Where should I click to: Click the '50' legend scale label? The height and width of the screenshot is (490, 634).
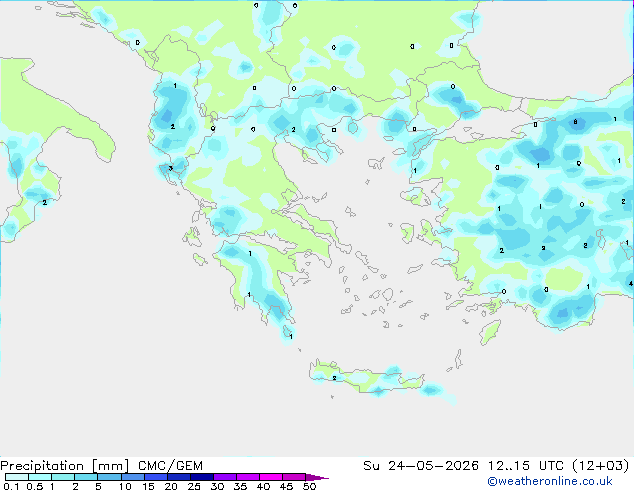pos(310,486)
